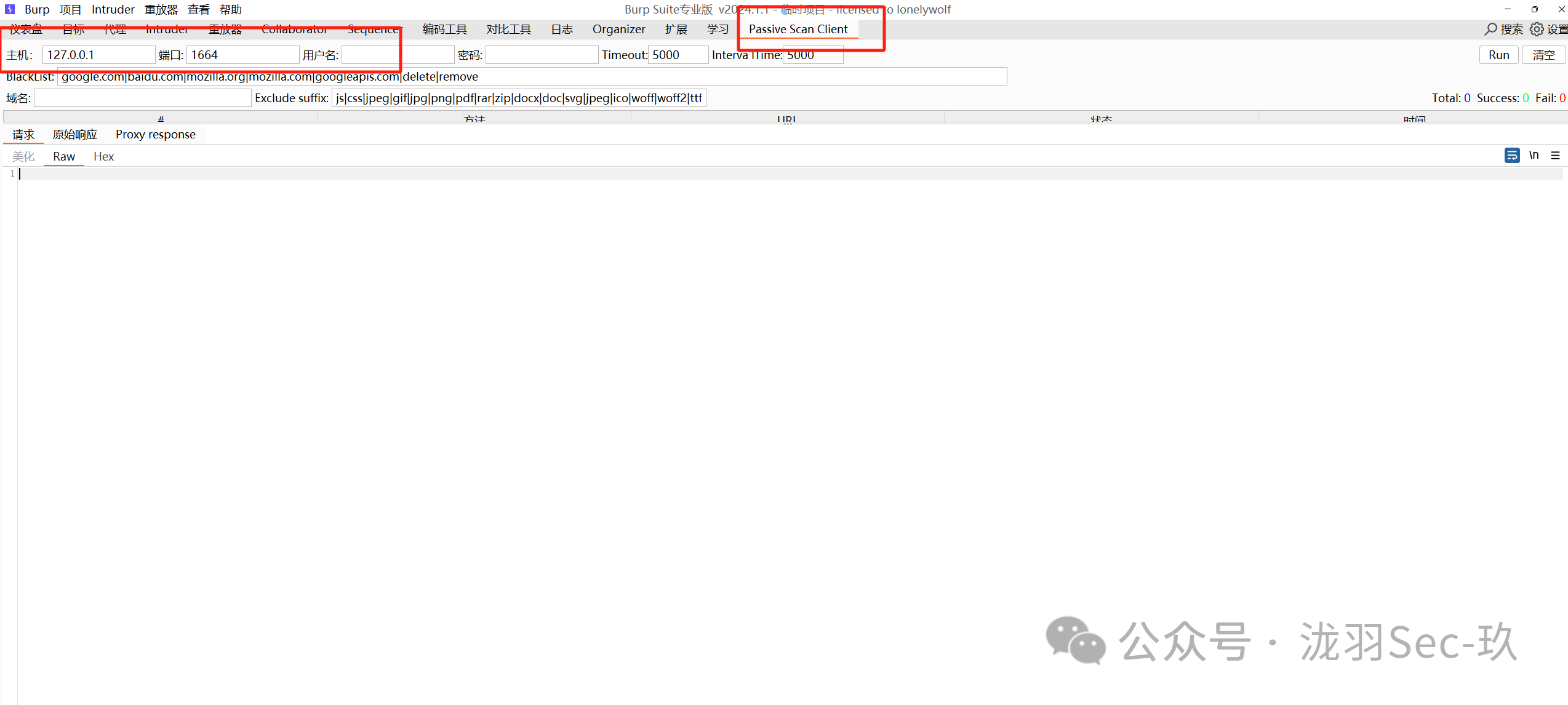The image size is (1568, 705).
Task: Switch to the Passive Scan Client tab
Action: 798,29
